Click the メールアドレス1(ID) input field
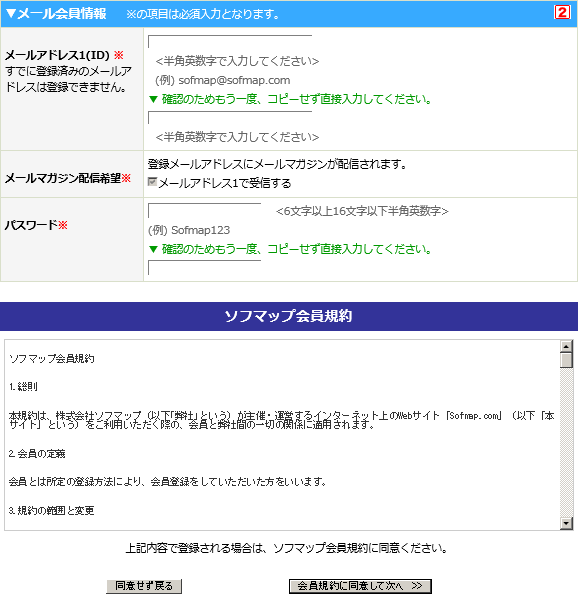Screen dimensions: 578x594 pyautogui.click(x=230, y=42)
